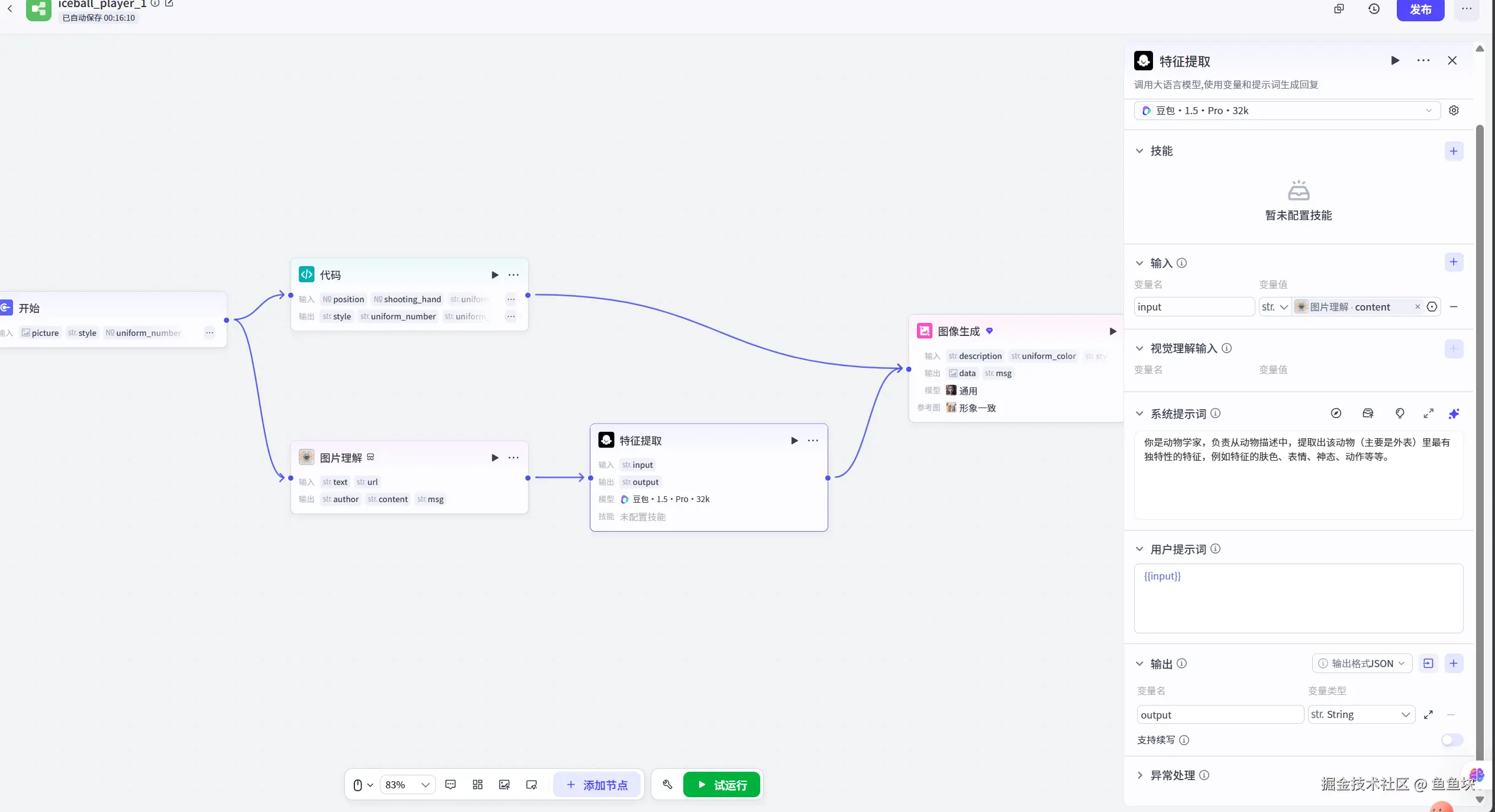This screenshot has height=812, width=1495.
Task: Run the 代码 node with play icon
Action: coord(495,275)
